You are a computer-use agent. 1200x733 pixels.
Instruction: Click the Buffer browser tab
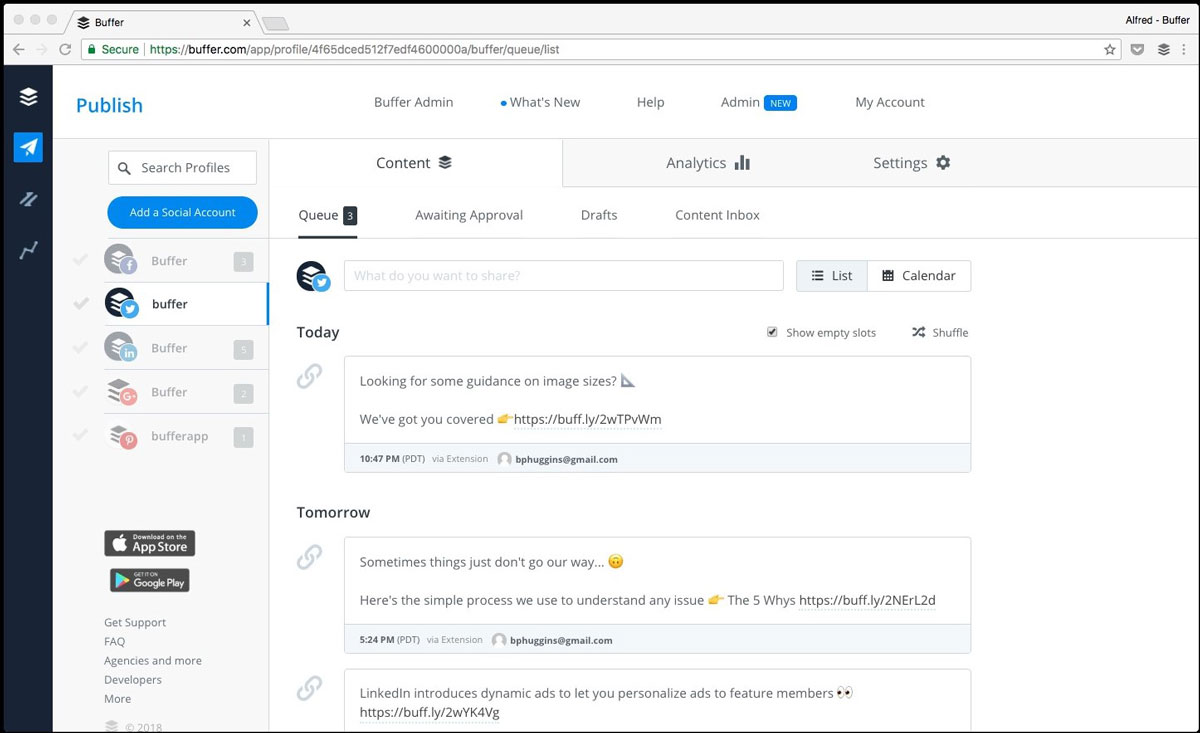165,22
